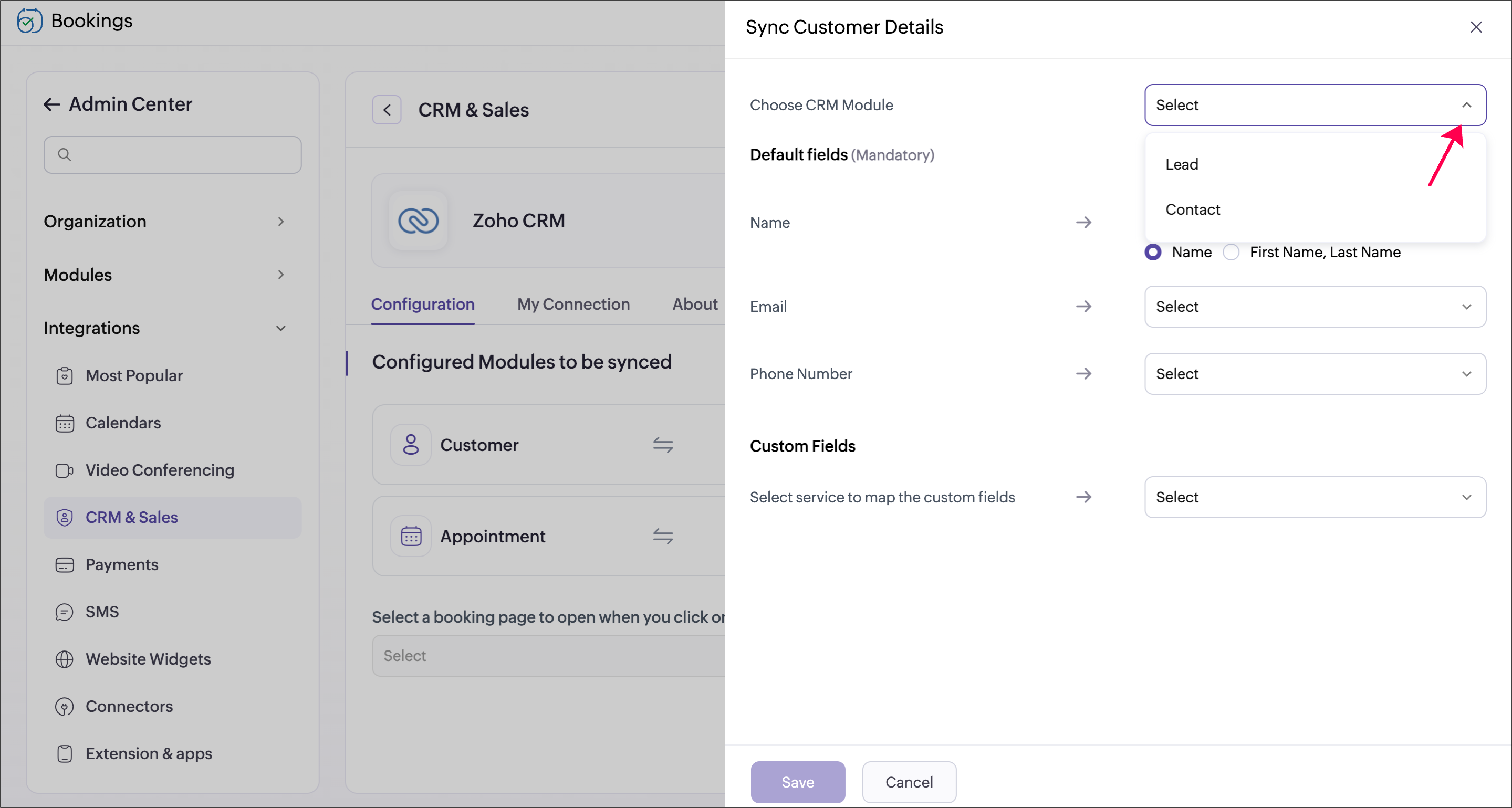1512x808 pixels.
Task: Click the Save button
Action: click(798, 782)
